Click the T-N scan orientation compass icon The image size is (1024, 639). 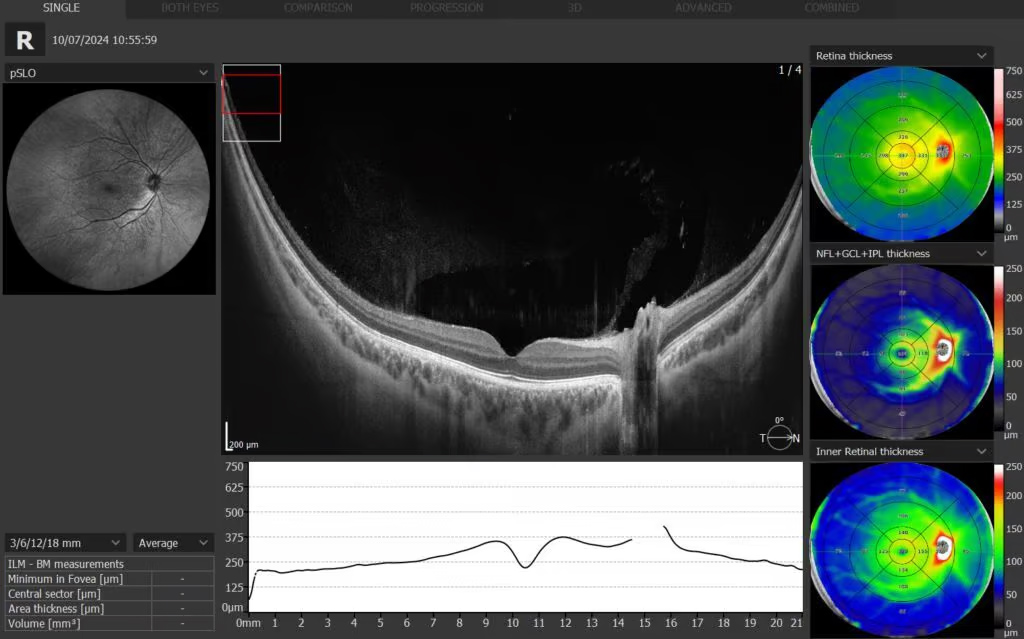coord(779,437)
